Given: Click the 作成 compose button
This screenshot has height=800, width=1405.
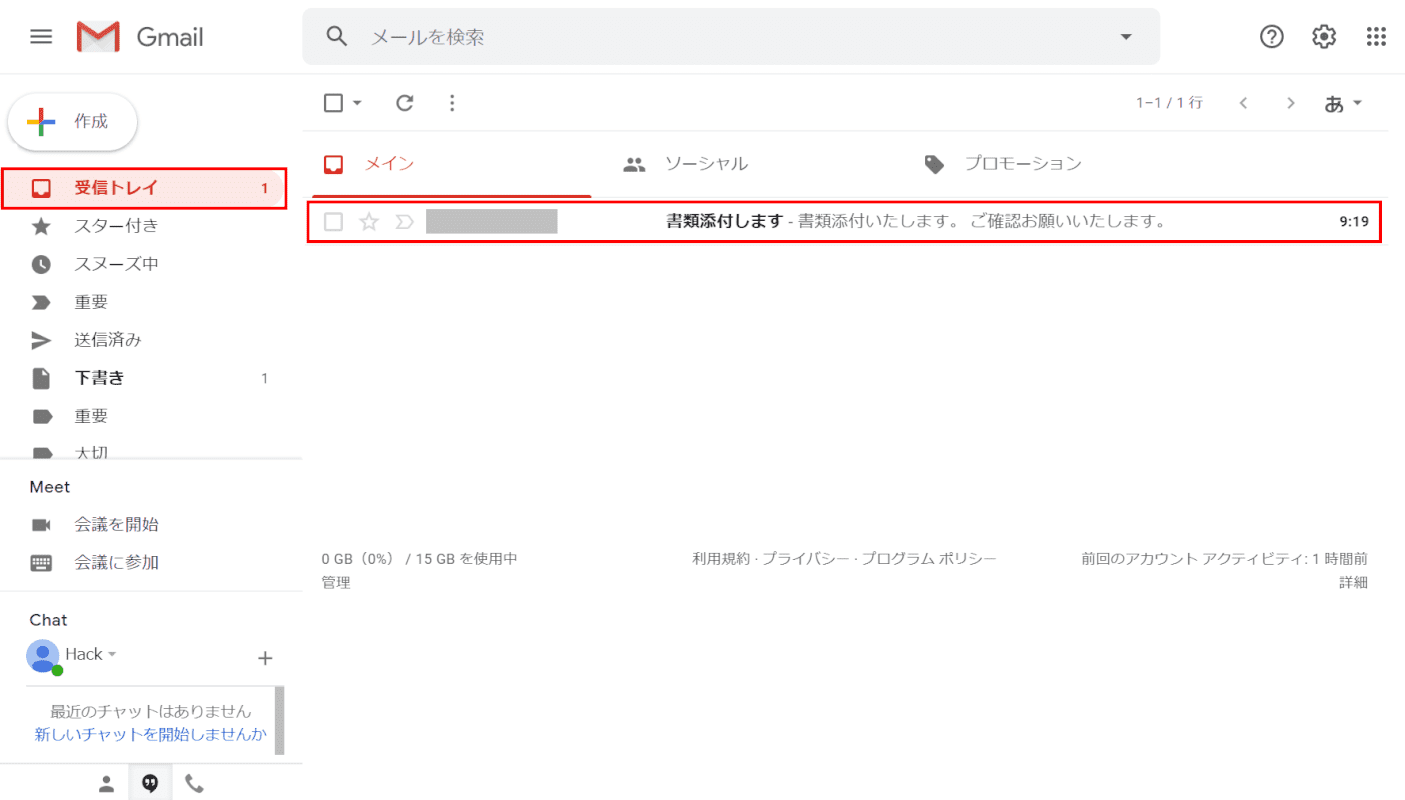Looking at the screenshot, I should click(x=73, y=122).
